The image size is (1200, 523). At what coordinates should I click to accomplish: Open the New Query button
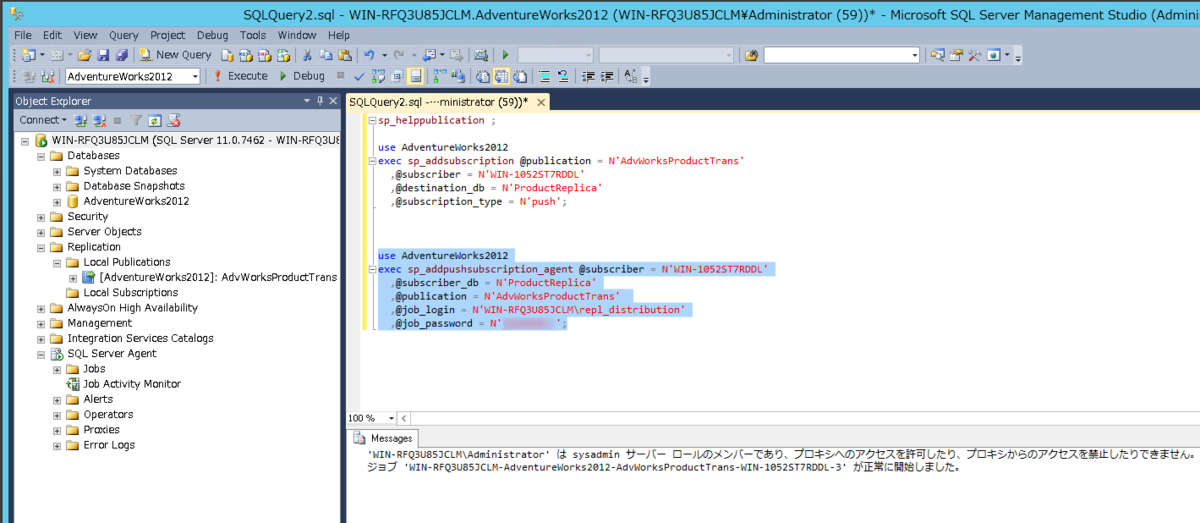[x=176, y=55]
